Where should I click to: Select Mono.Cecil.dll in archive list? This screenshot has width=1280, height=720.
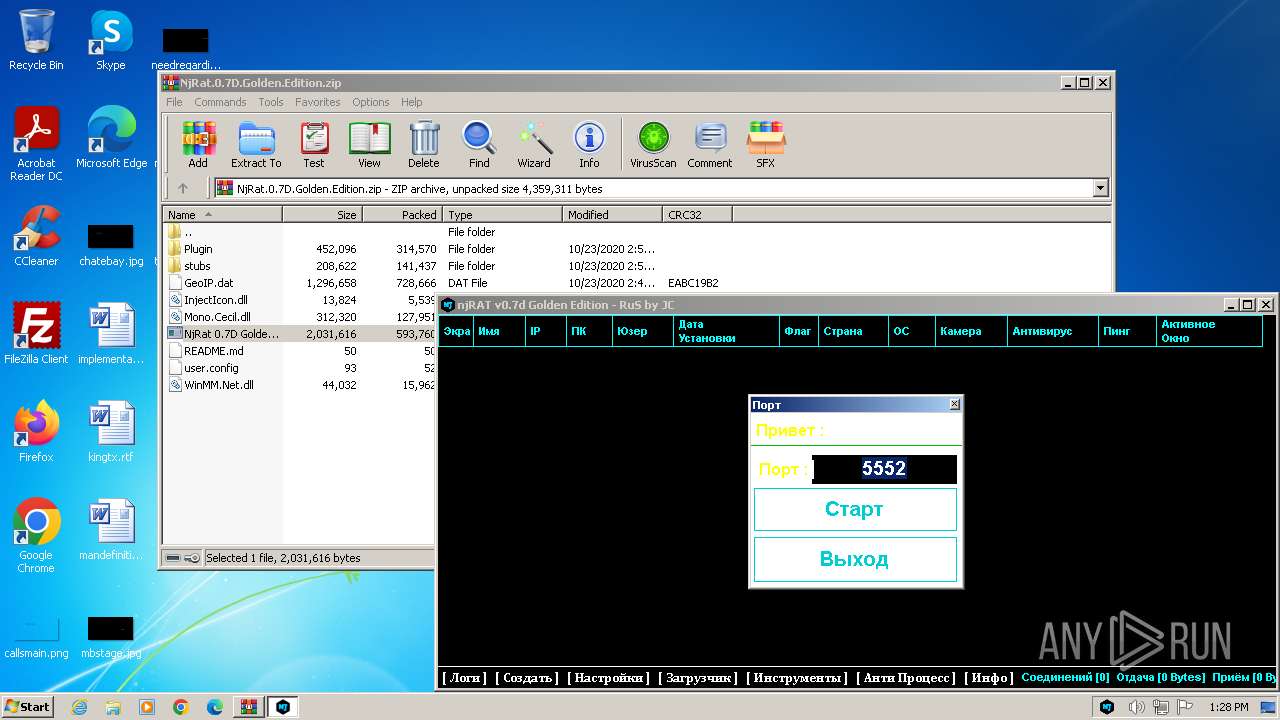tap(217, 317)
